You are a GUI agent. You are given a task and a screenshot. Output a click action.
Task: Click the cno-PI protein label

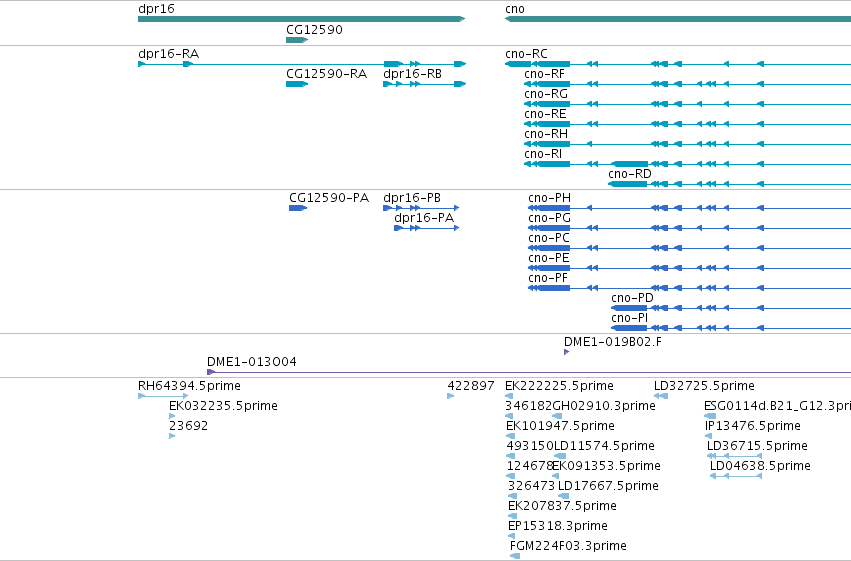[x=630, y=318]
